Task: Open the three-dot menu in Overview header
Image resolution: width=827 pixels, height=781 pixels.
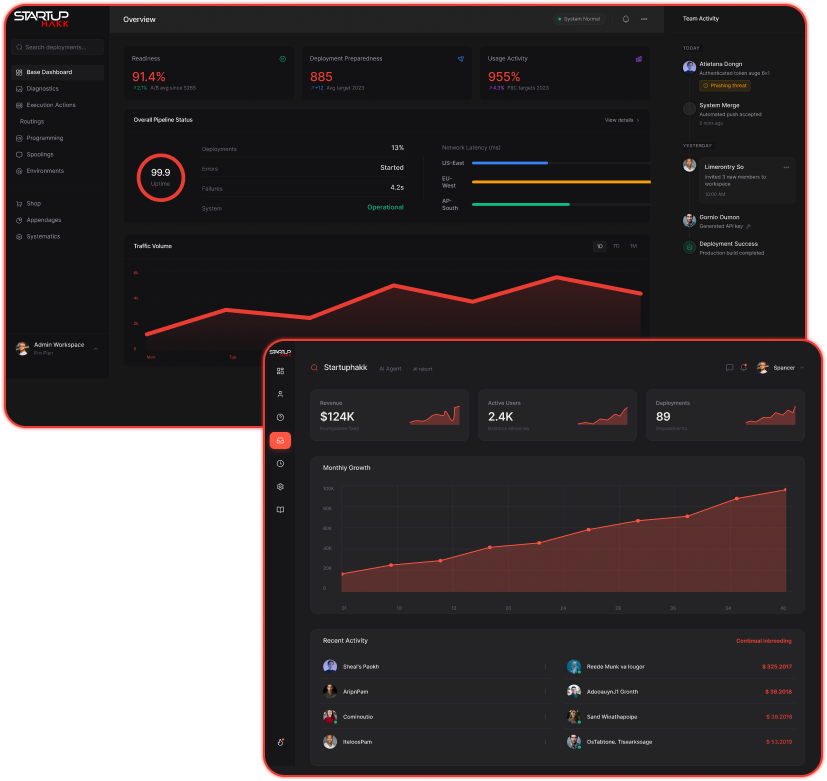Action: click(x=644, y=19)
